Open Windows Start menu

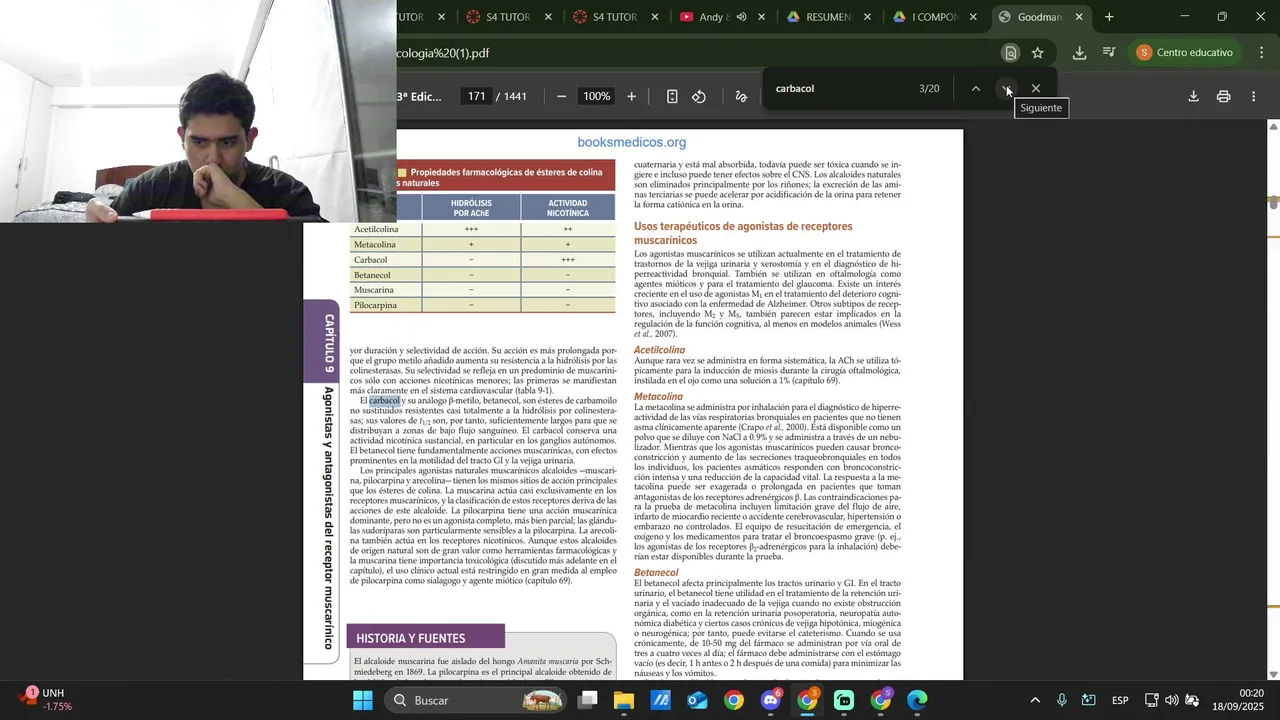(362, 700)
